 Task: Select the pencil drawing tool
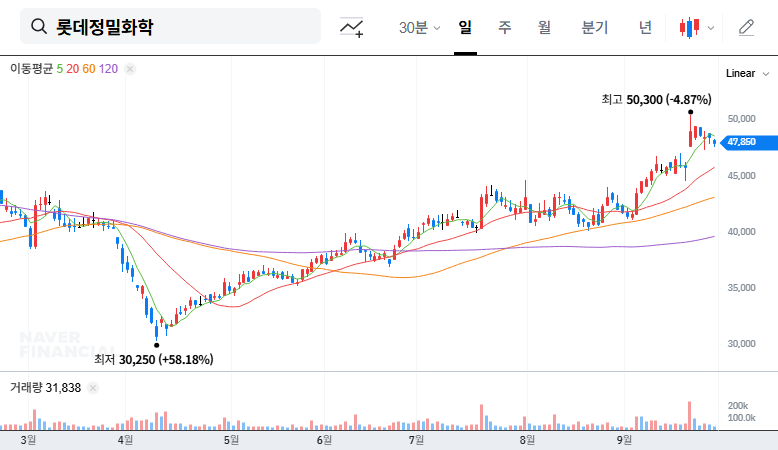746,28
